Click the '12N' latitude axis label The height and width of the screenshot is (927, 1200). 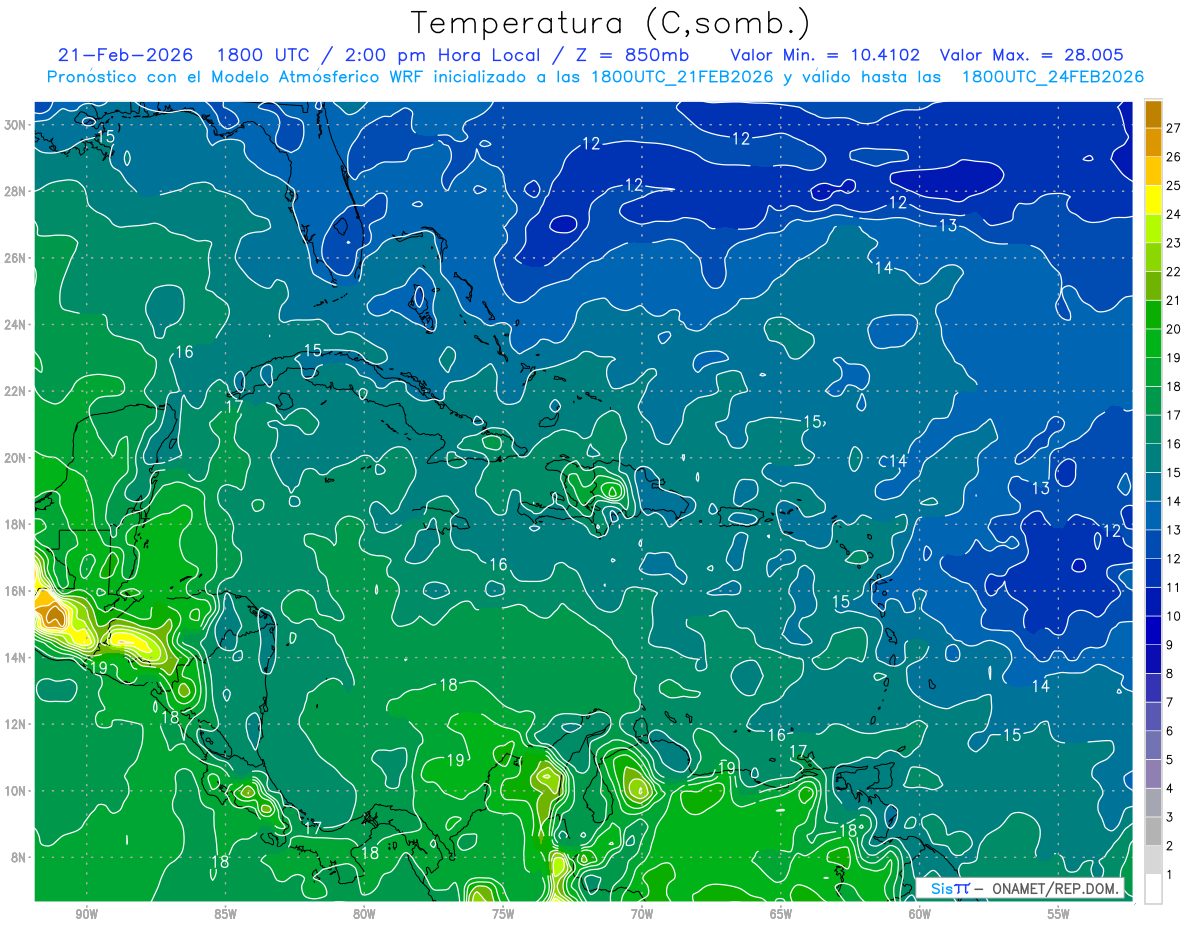(x=17, y=724)
